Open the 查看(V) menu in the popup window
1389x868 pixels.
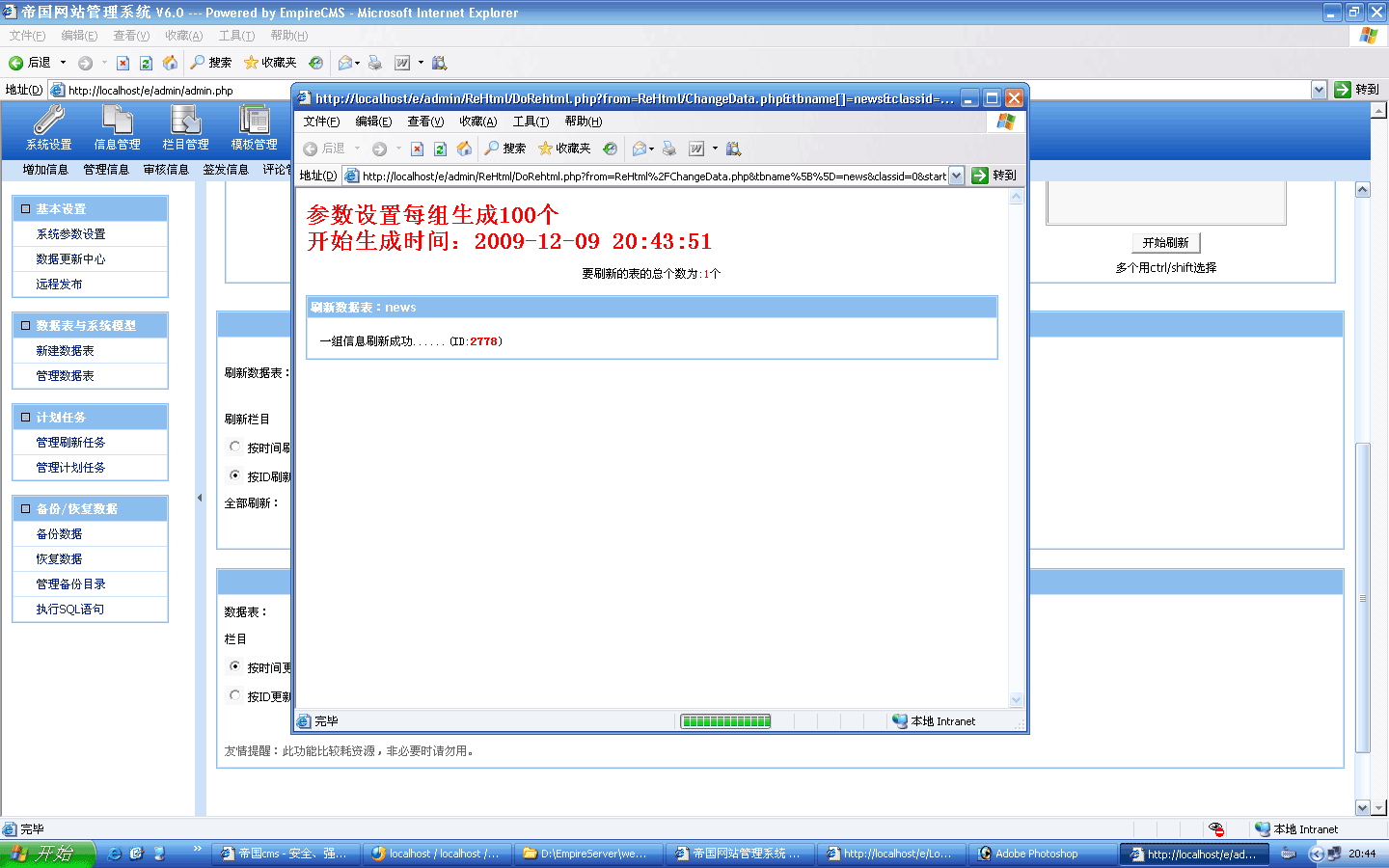[424, 122]
